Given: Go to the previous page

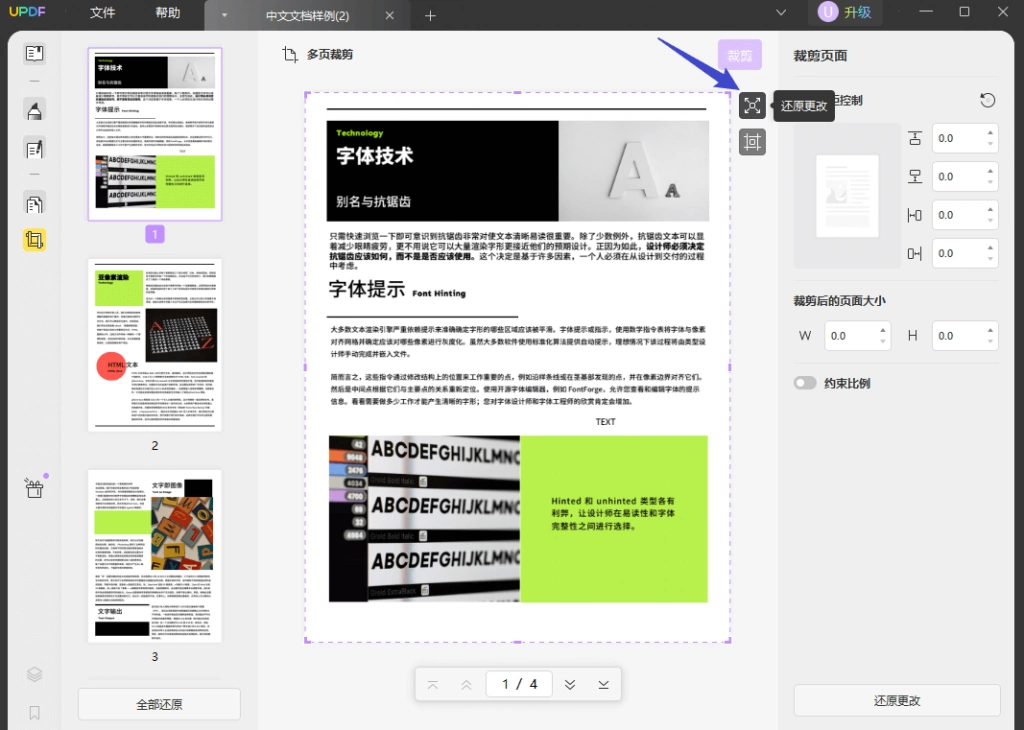Looking at the screenshot, I should point(466,684).
